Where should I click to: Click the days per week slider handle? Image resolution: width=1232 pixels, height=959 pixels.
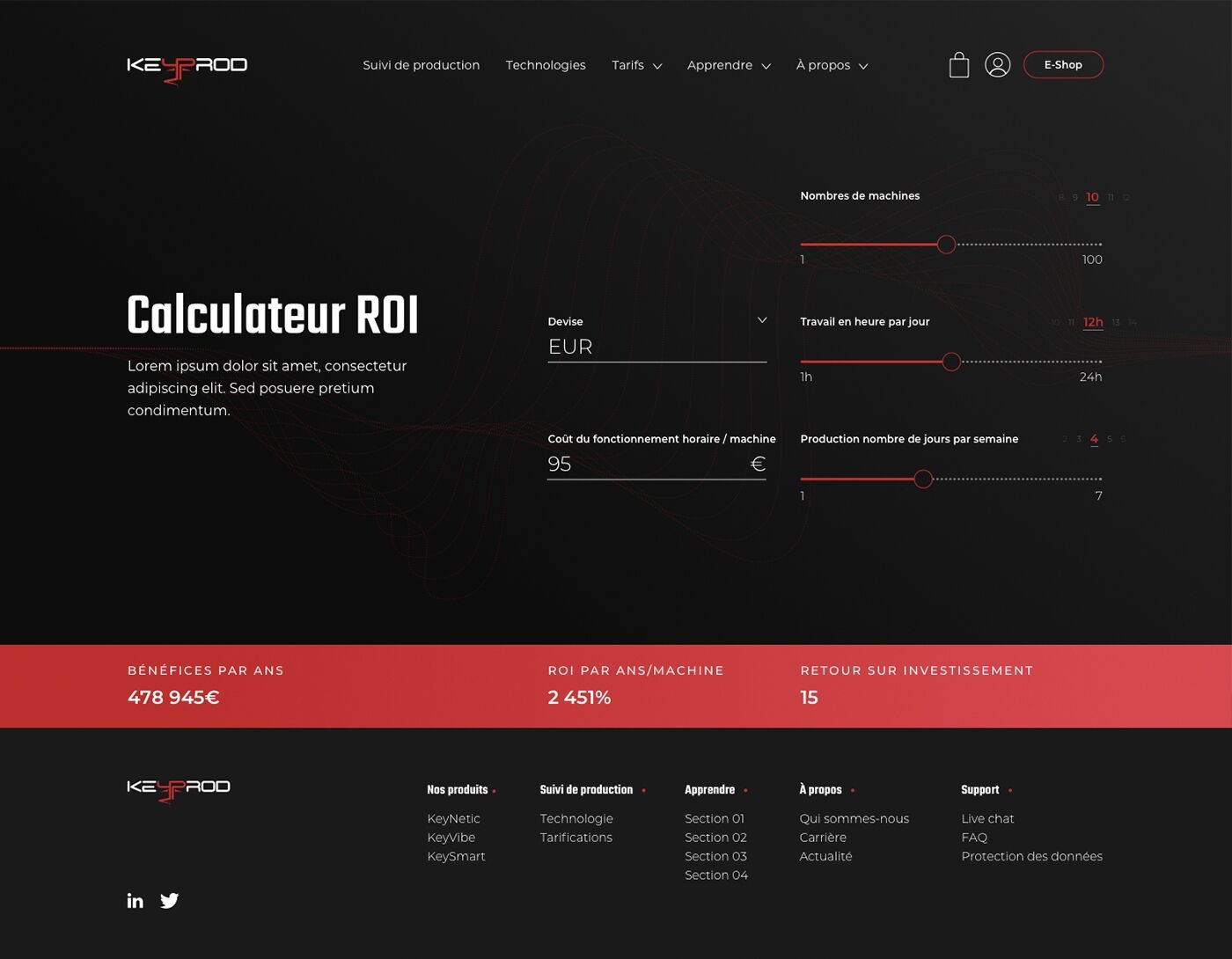(923, 479)
